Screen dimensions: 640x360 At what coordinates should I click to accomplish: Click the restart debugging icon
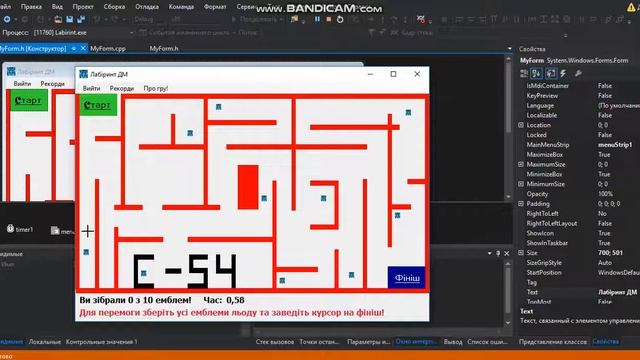(x=340, y=19)
